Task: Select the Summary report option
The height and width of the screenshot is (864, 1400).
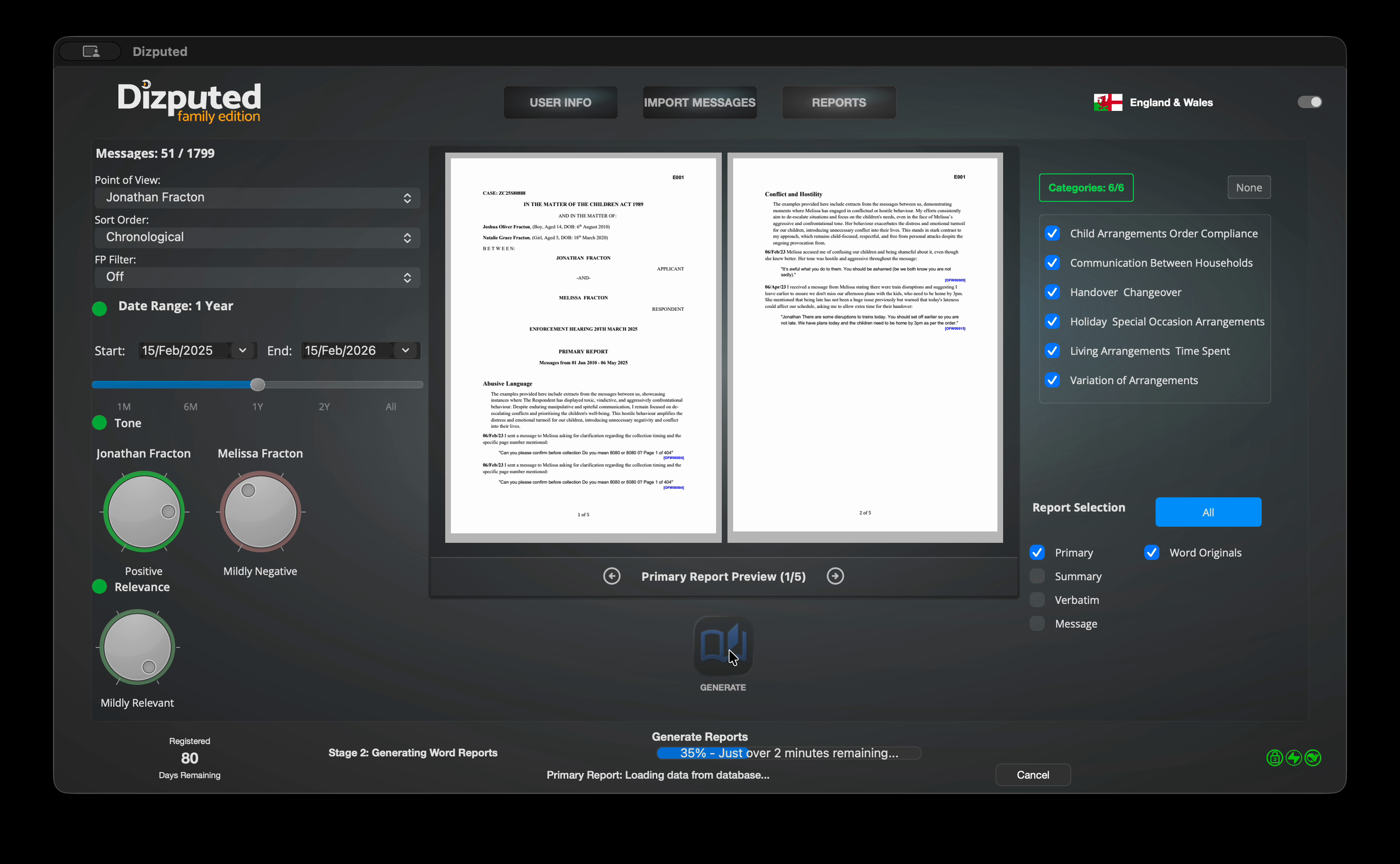Action: [x=1036, y=576]
